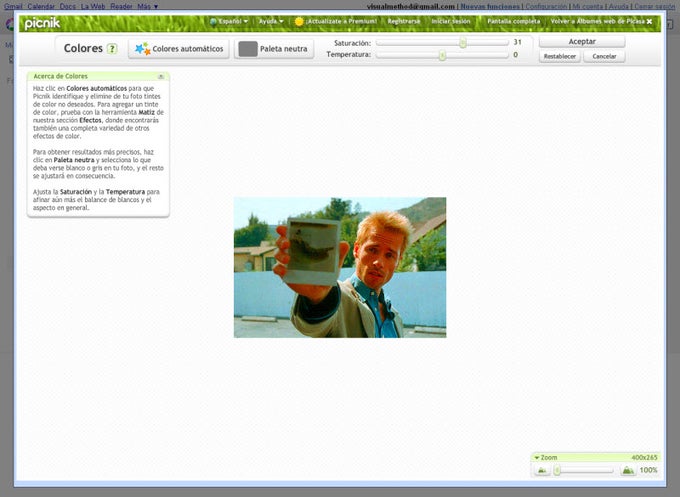The height and width of the screenshot is (497, 680).
Task: Click Configuración link at top
Action: coord(546,7)
